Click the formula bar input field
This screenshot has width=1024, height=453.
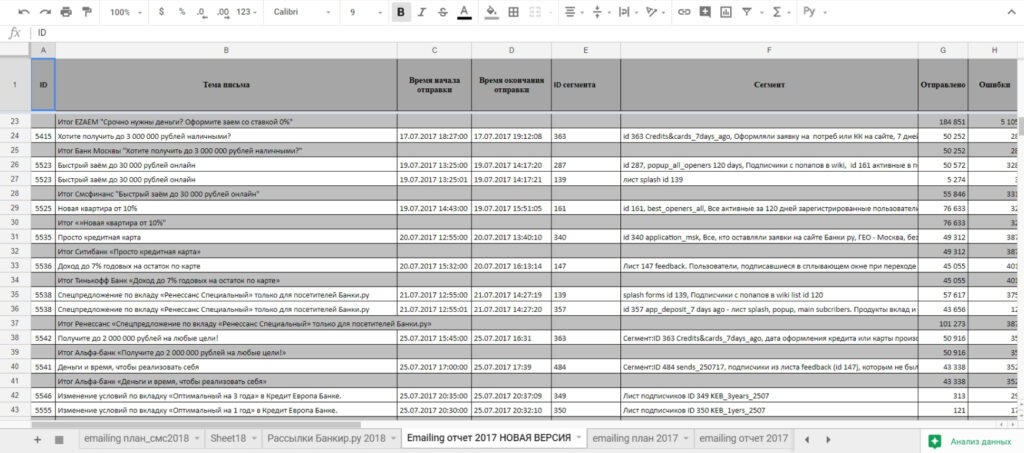tap(522, 33)
